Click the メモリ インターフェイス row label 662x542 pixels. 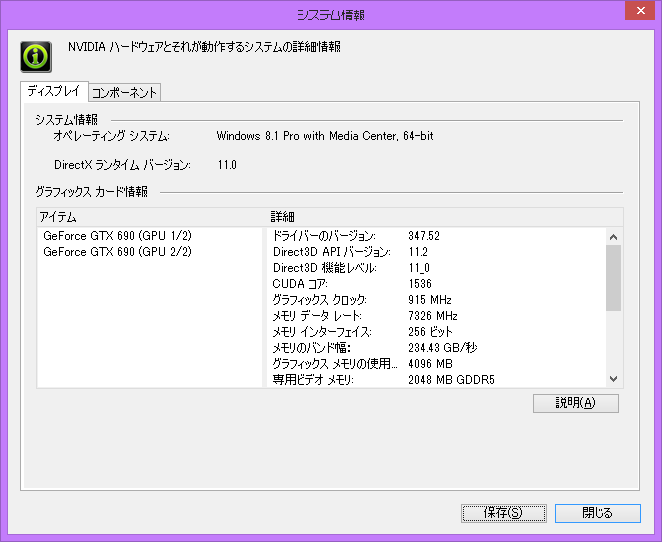322,332
